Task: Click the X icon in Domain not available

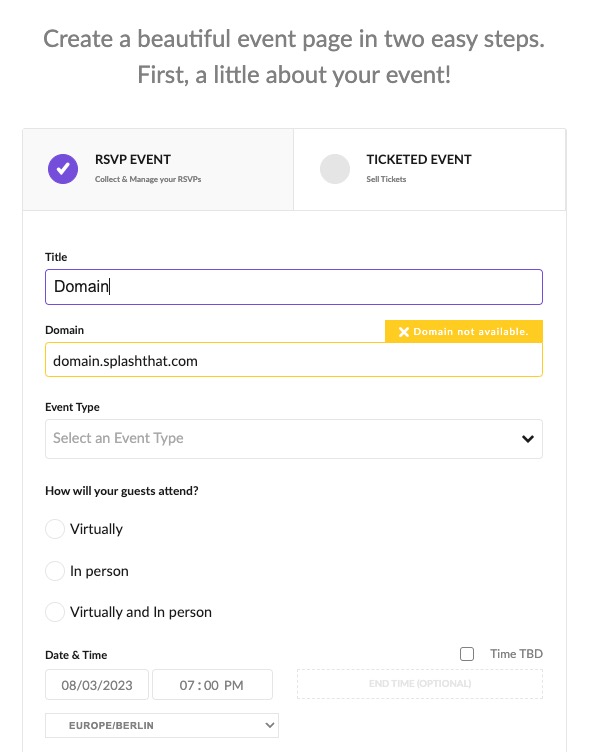Action: pyautogui.click(x=404, y=332)
